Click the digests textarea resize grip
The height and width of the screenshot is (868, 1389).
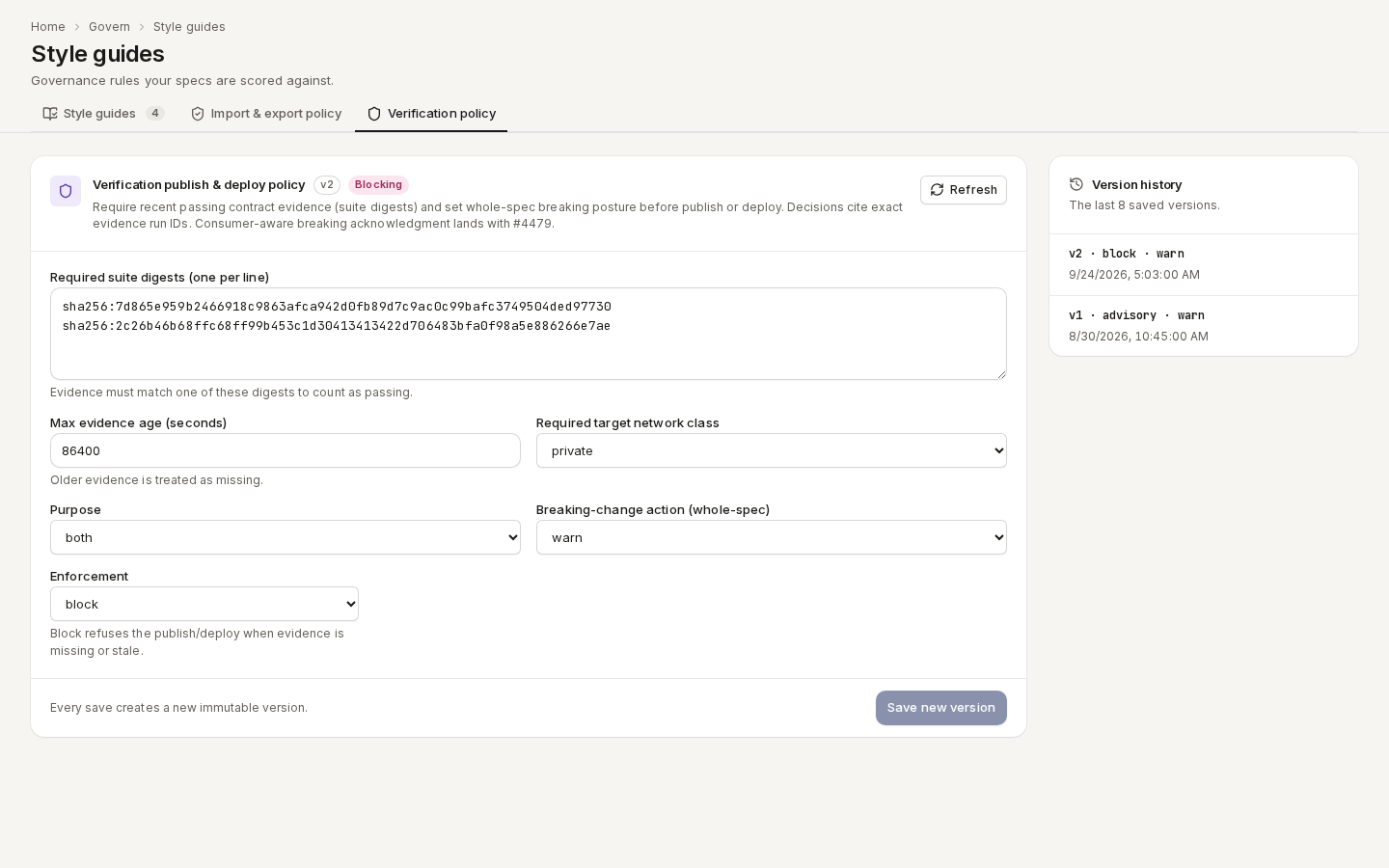pyautogui.click(x=1000, y=373)
